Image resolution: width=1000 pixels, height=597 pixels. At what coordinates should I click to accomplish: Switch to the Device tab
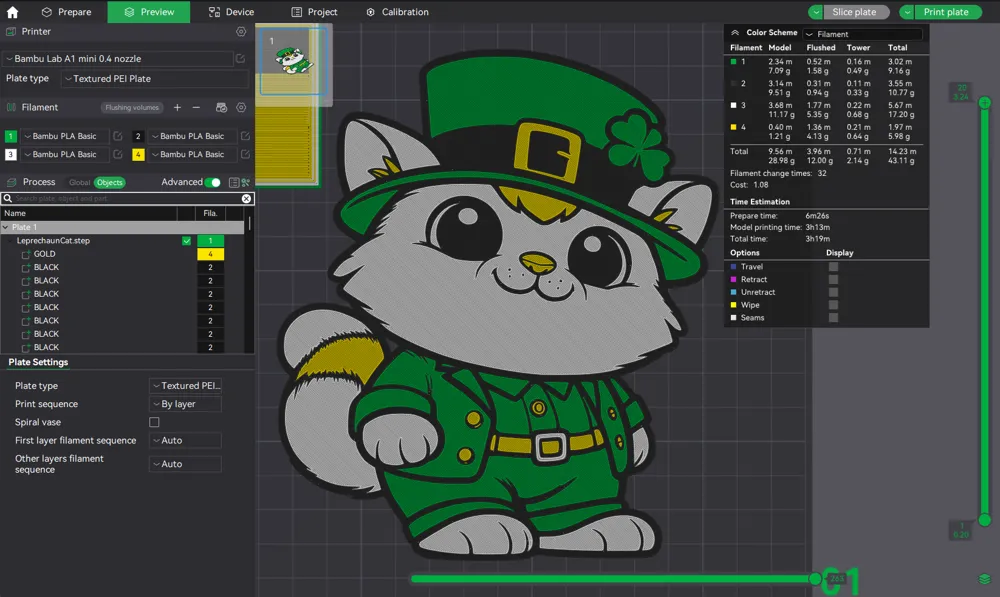click(231, 11)
